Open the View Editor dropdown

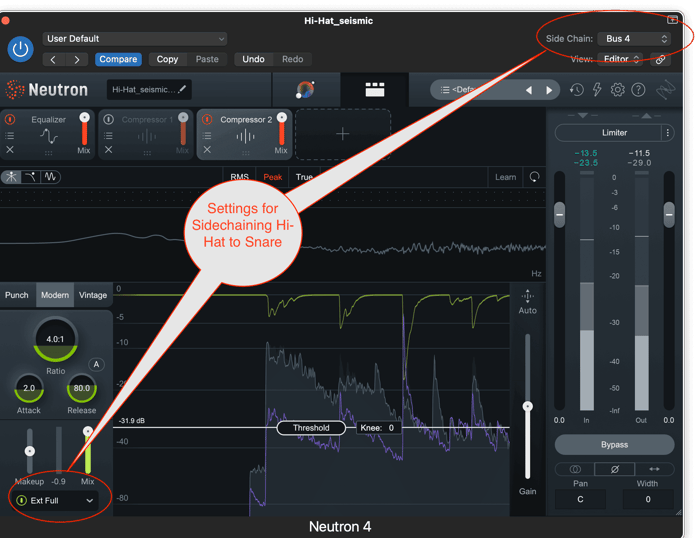point(621,59)
